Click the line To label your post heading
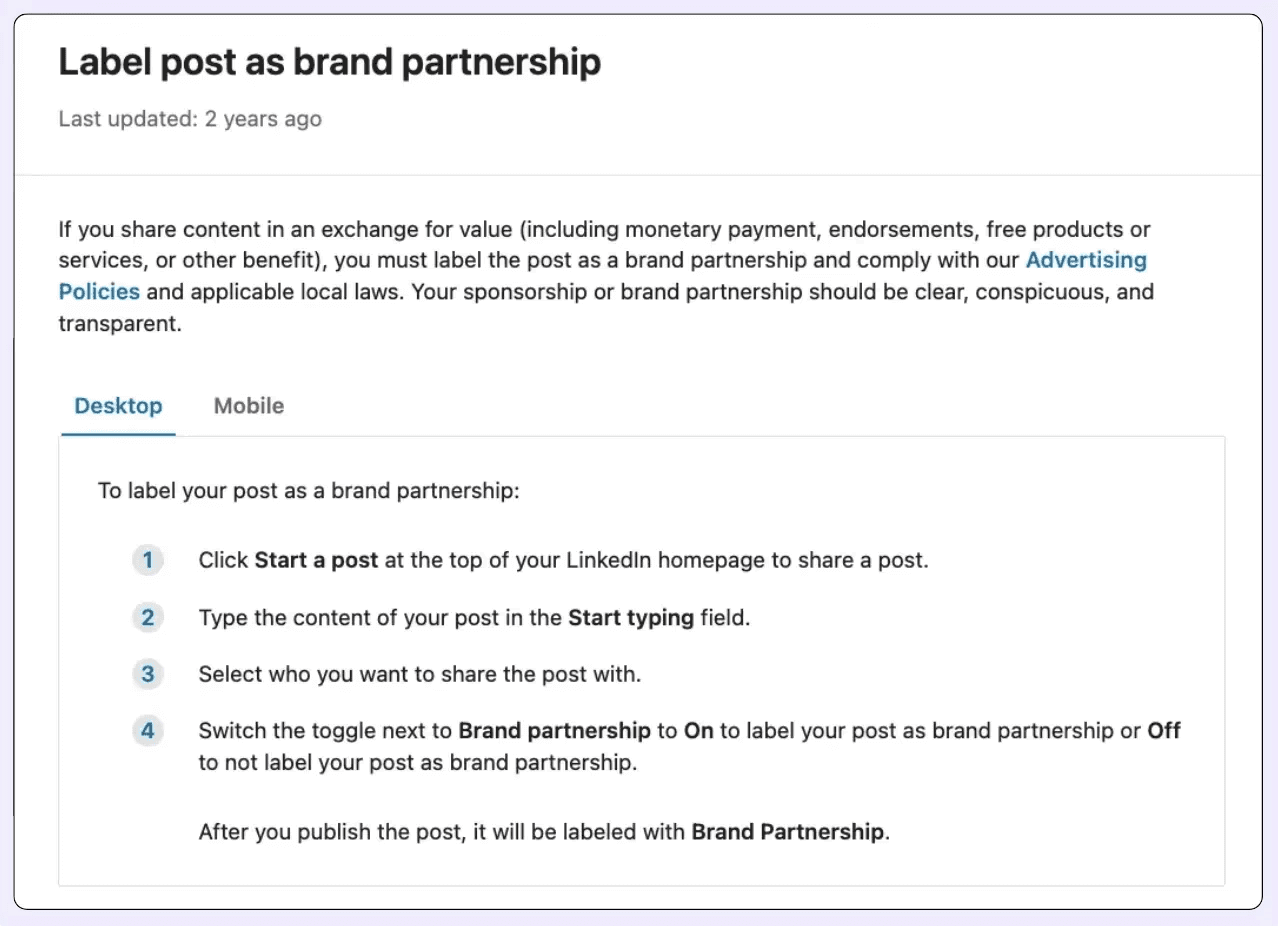 pyautogui.click(x=308, y=490)
